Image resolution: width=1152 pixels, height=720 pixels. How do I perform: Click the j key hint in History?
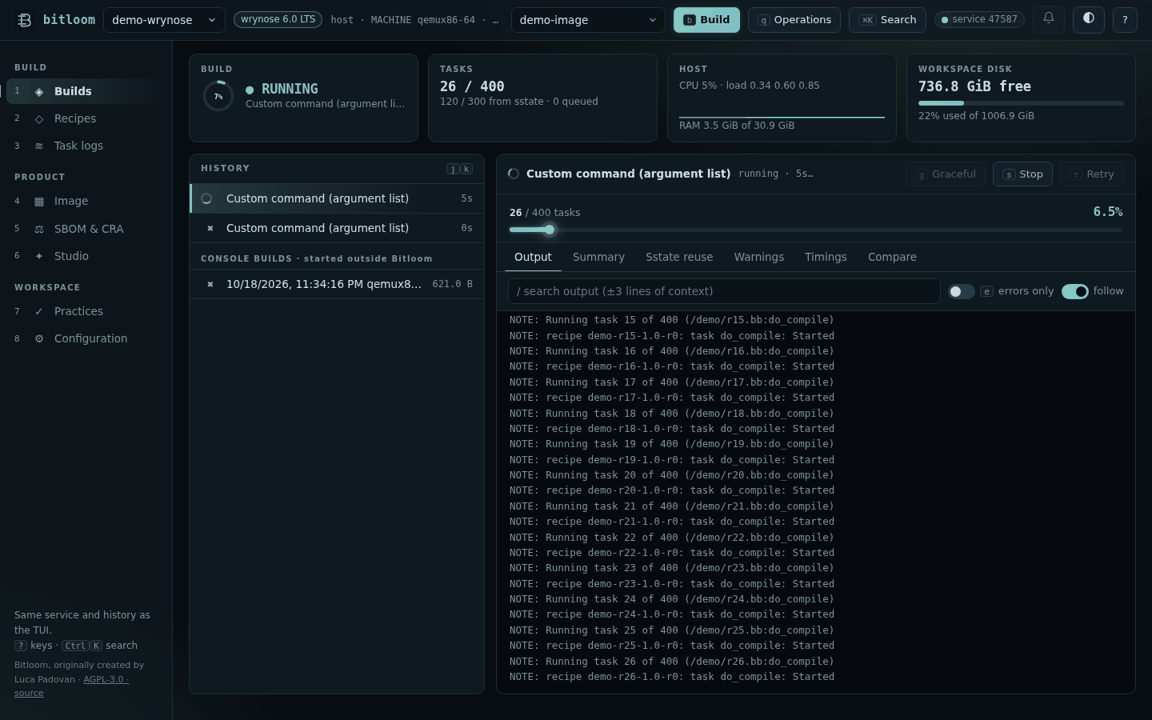(x=453, y=168)
